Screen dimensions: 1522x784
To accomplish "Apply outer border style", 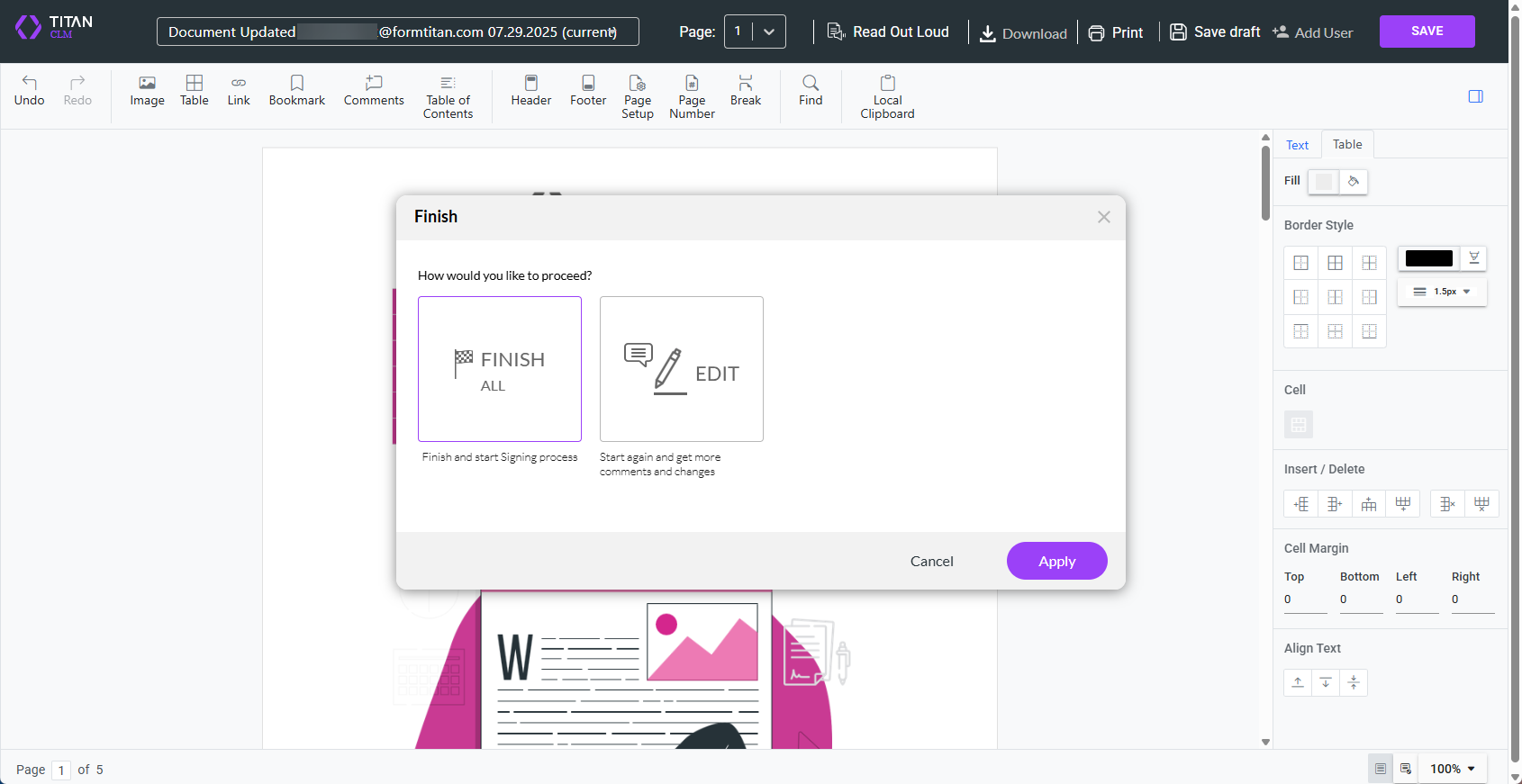I will [1300, 263].
